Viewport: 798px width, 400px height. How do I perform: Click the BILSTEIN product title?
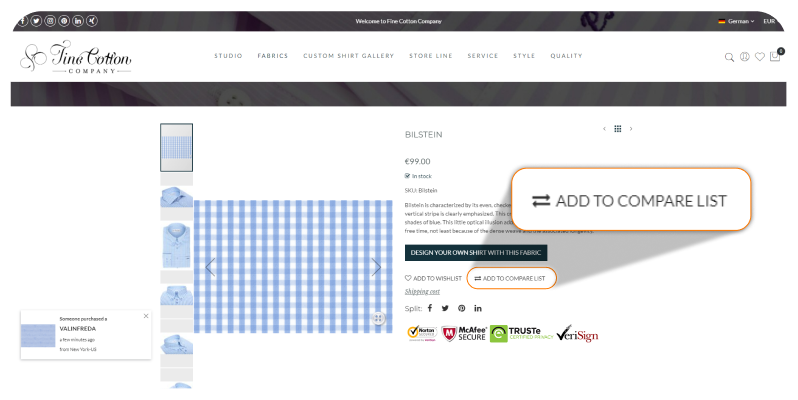point(423,135)
